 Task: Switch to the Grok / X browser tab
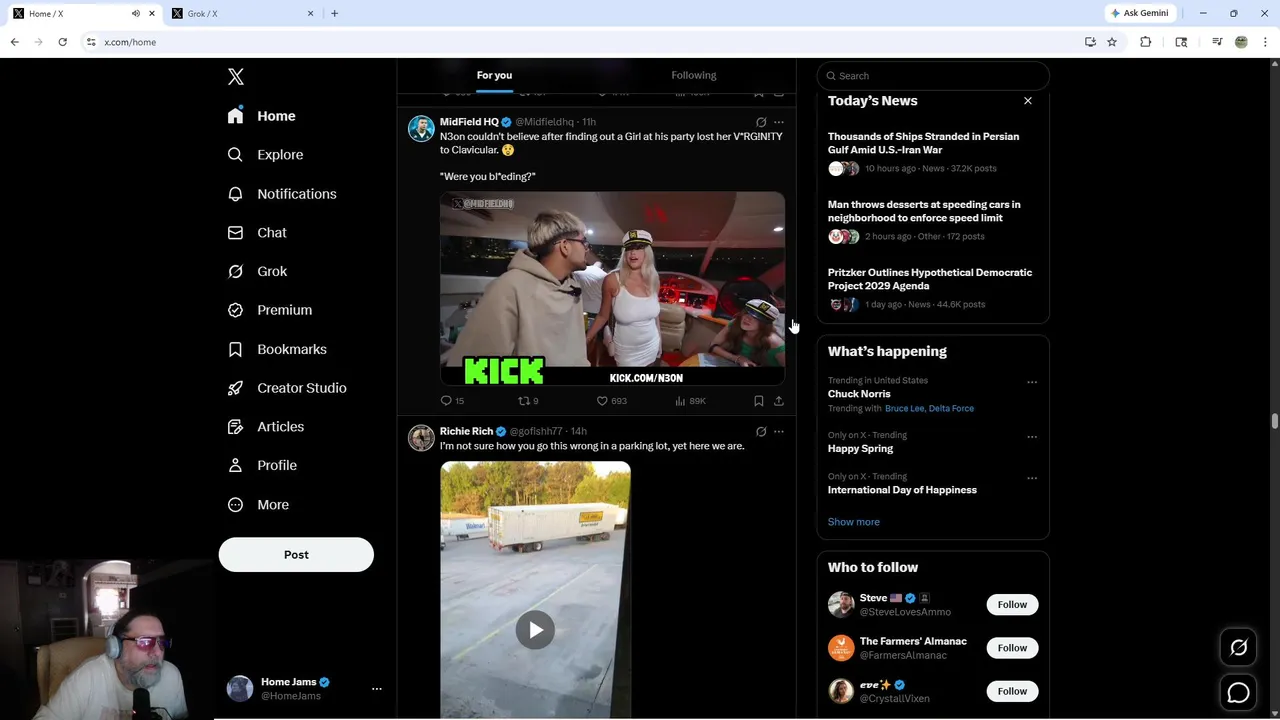point(241,14)
